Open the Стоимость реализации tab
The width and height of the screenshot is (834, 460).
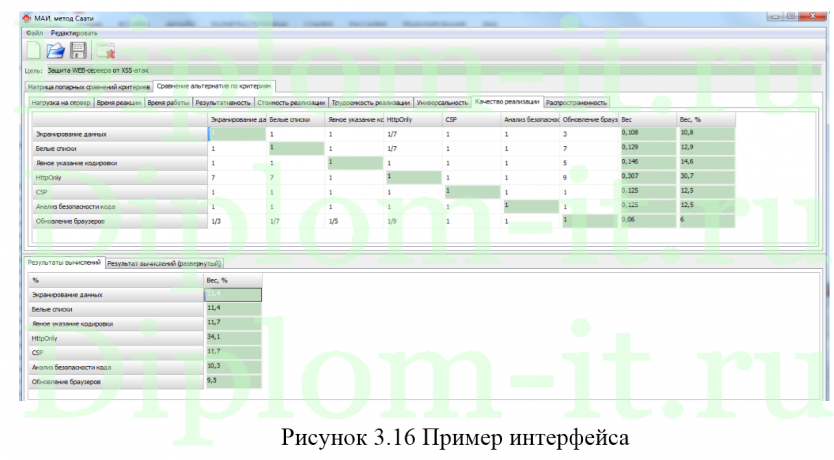click(x=291, y=103)
